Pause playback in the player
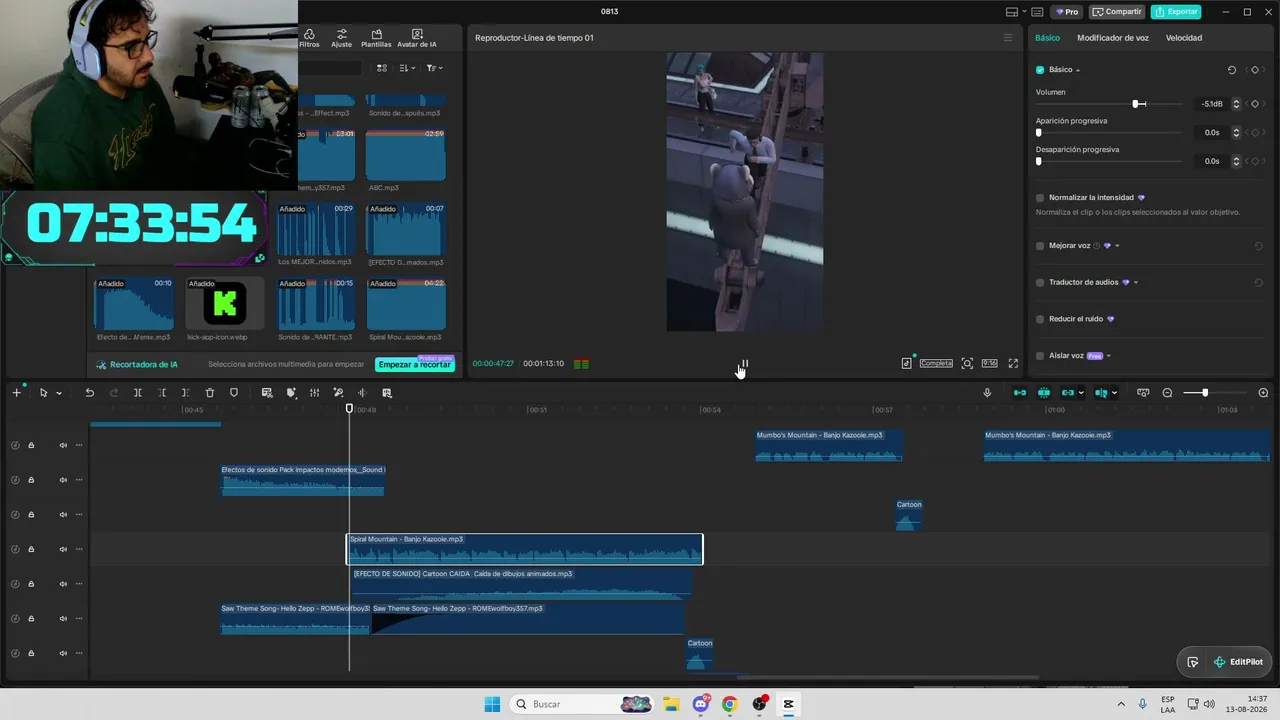Screen dimensions: 1280x720 (x=744, y=364)
